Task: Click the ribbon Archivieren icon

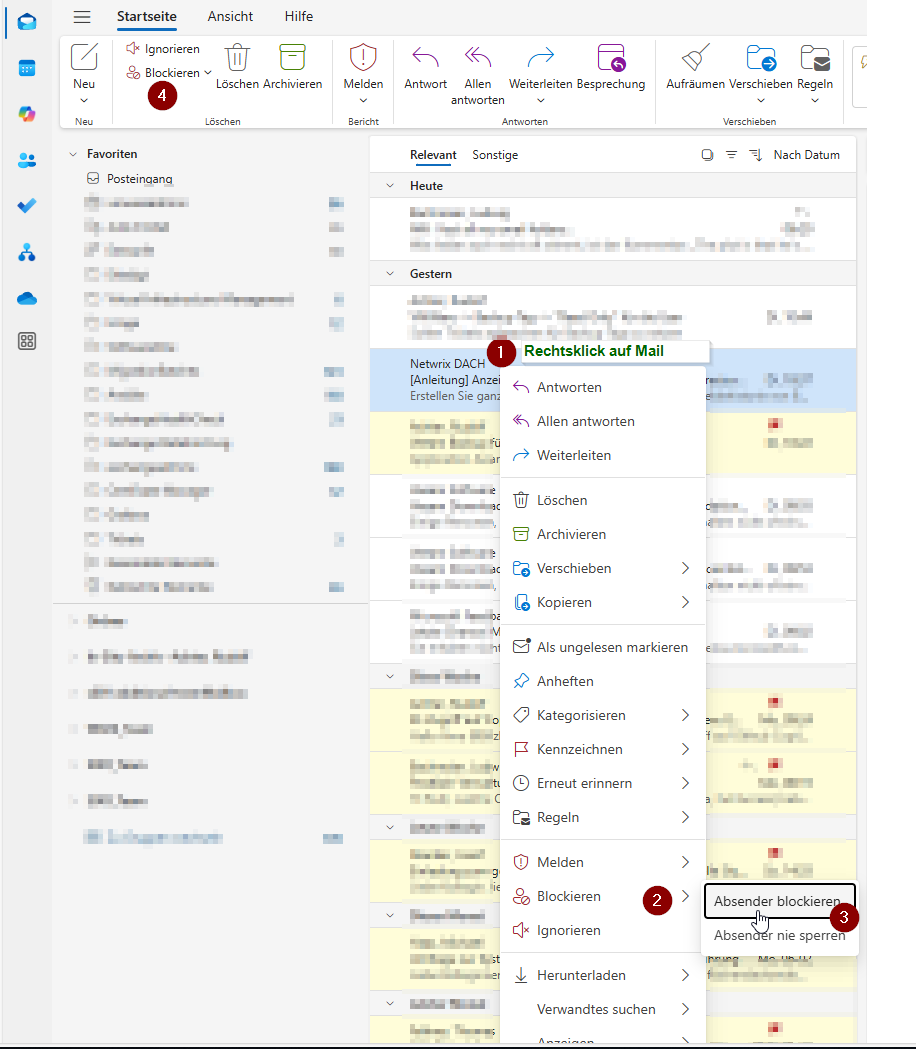Action: pos(292,57)
